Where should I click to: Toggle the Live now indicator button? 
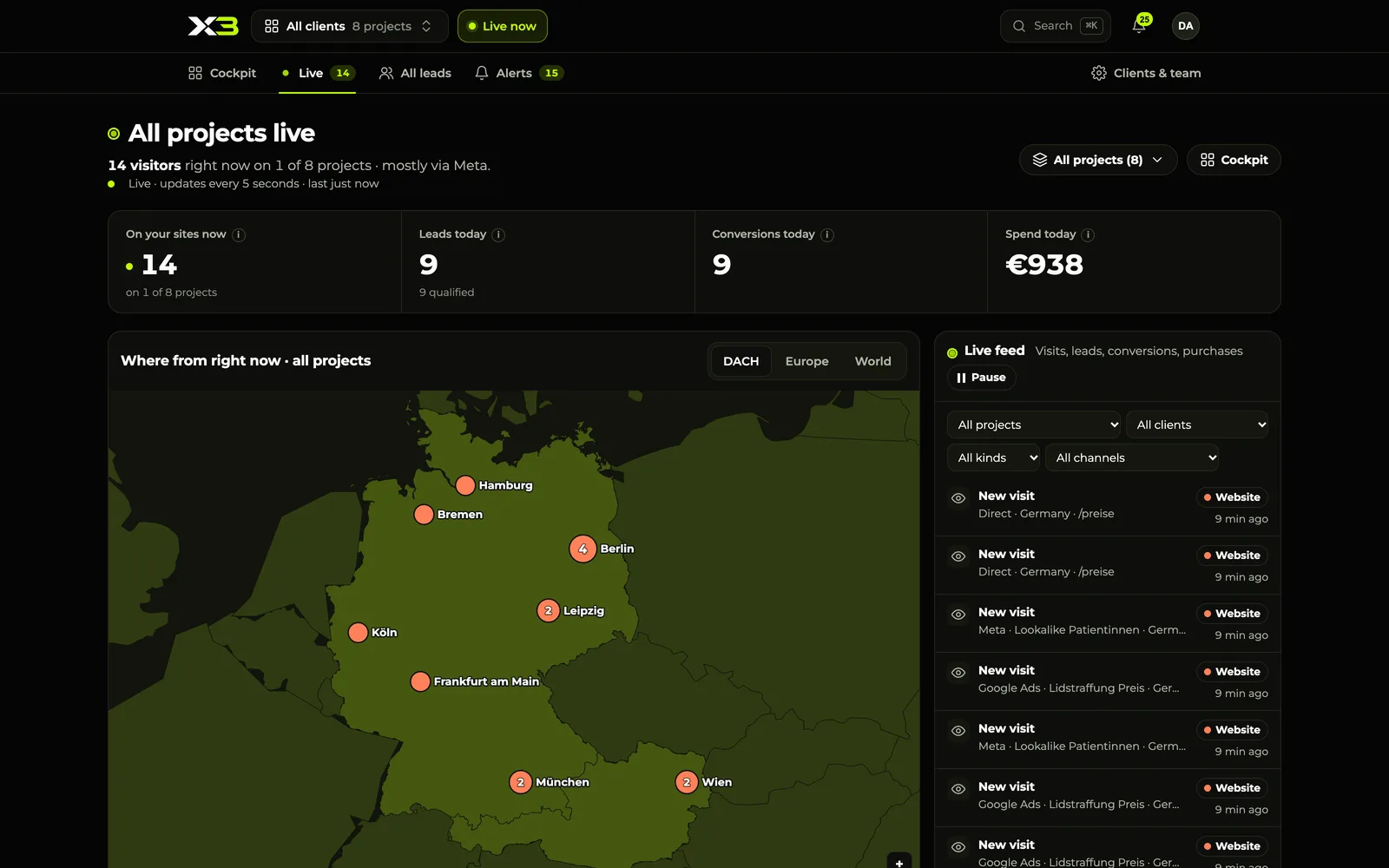point(502,26)
